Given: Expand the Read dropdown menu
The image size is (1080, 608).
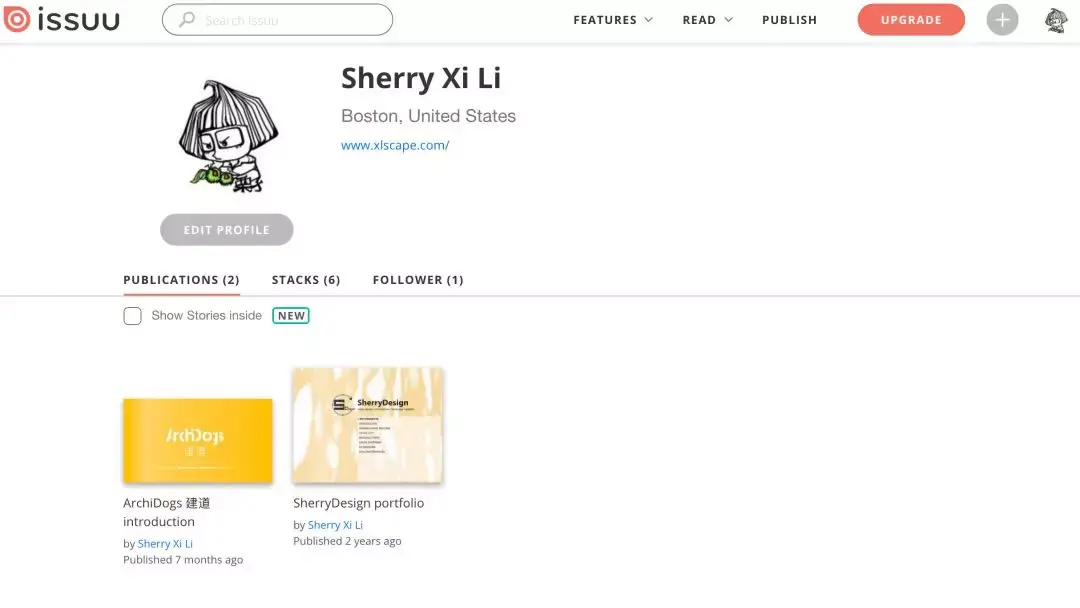Looking at the screenshot, I should pyautogui.click(x=707, y=20).
